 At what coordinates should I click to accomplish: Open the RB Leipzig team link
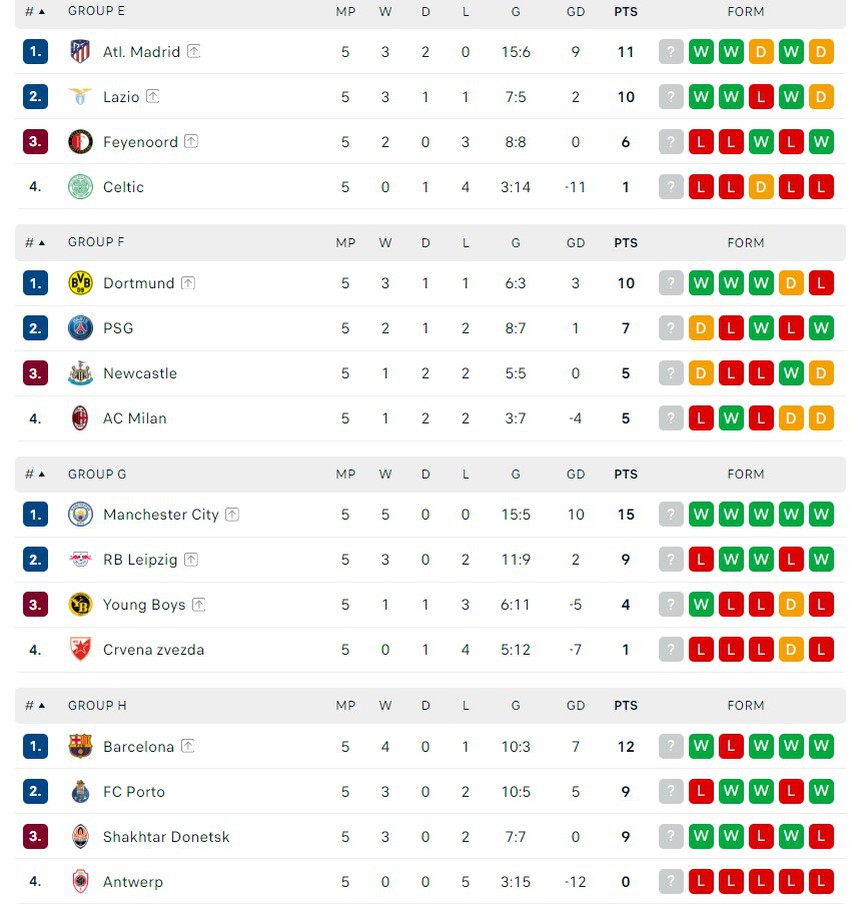(x=140, y=559)
